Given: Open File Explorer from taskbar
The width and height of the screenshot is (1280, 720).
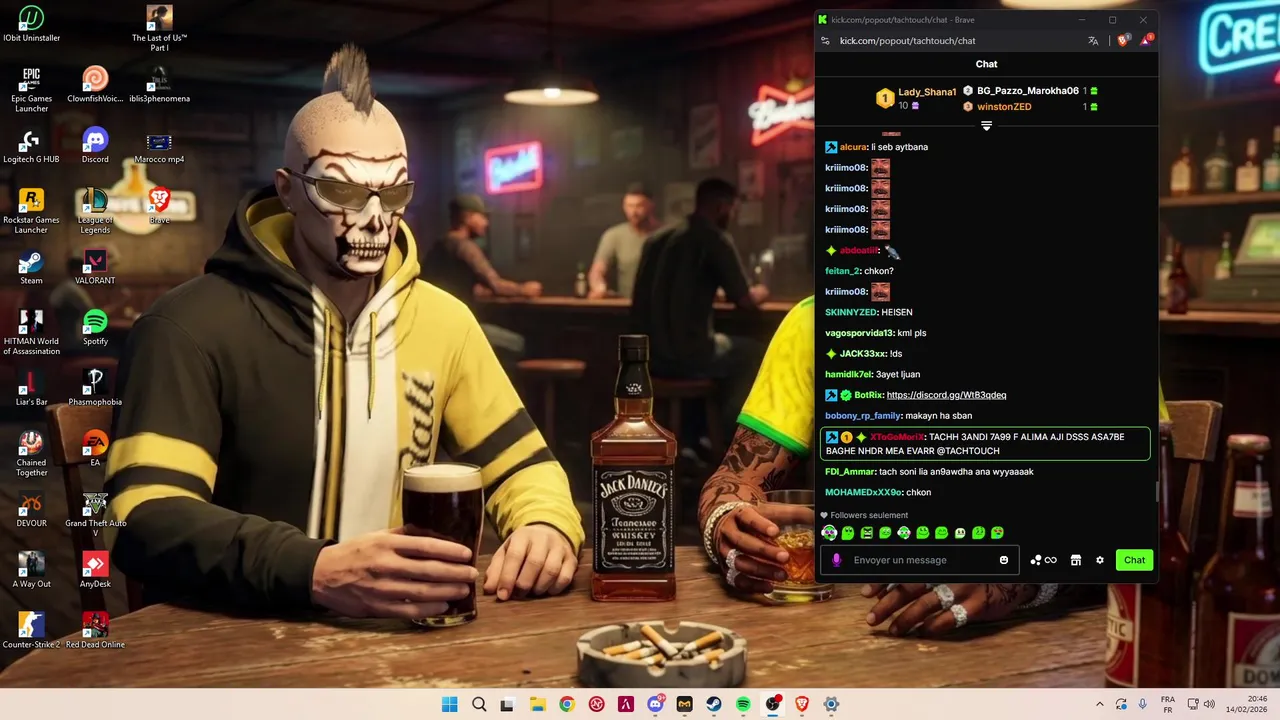Looking at the screenshot, I should pos(537,705).
